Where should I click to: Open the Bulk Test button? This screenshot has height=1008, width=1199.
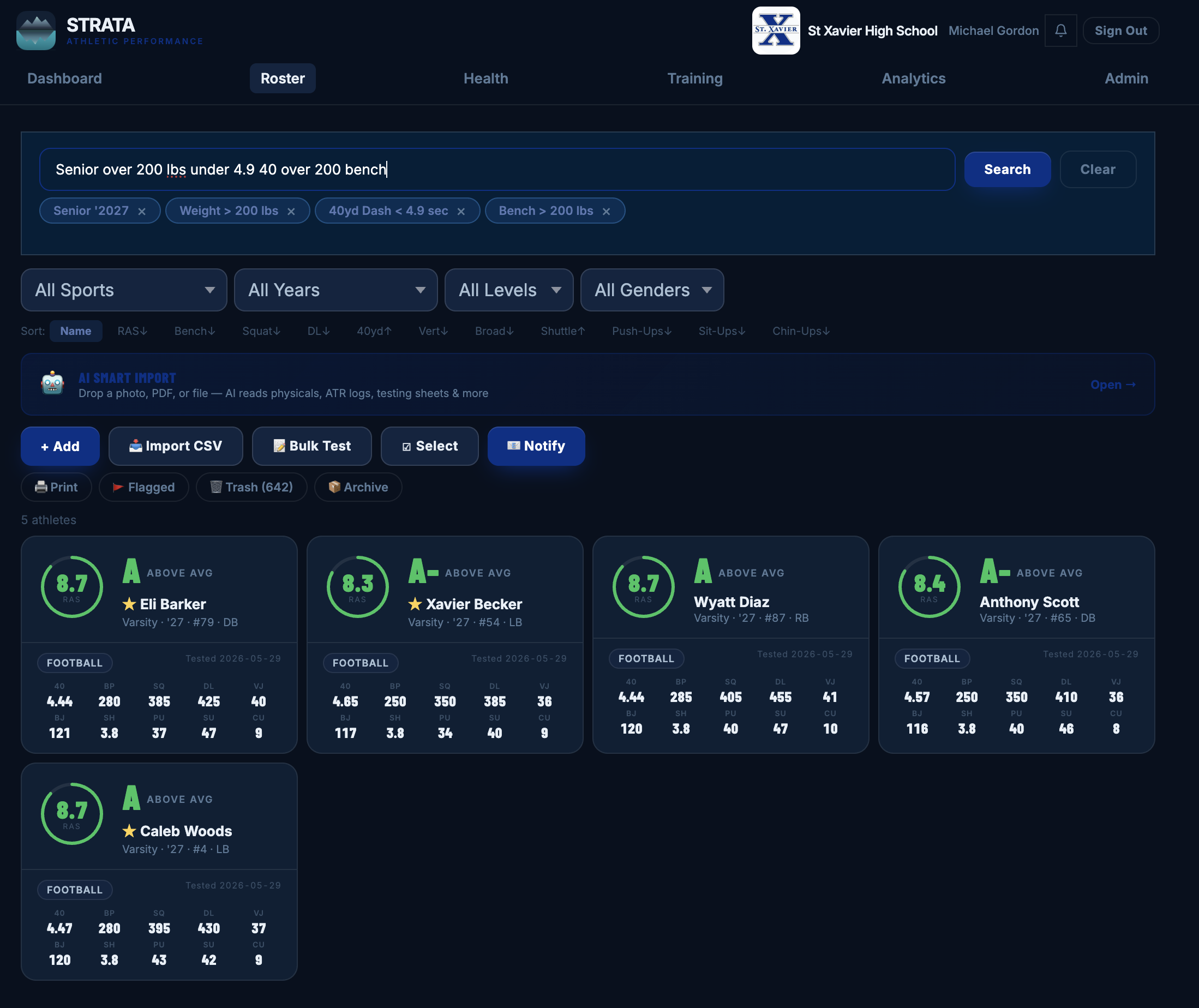[x=312, y=446]
